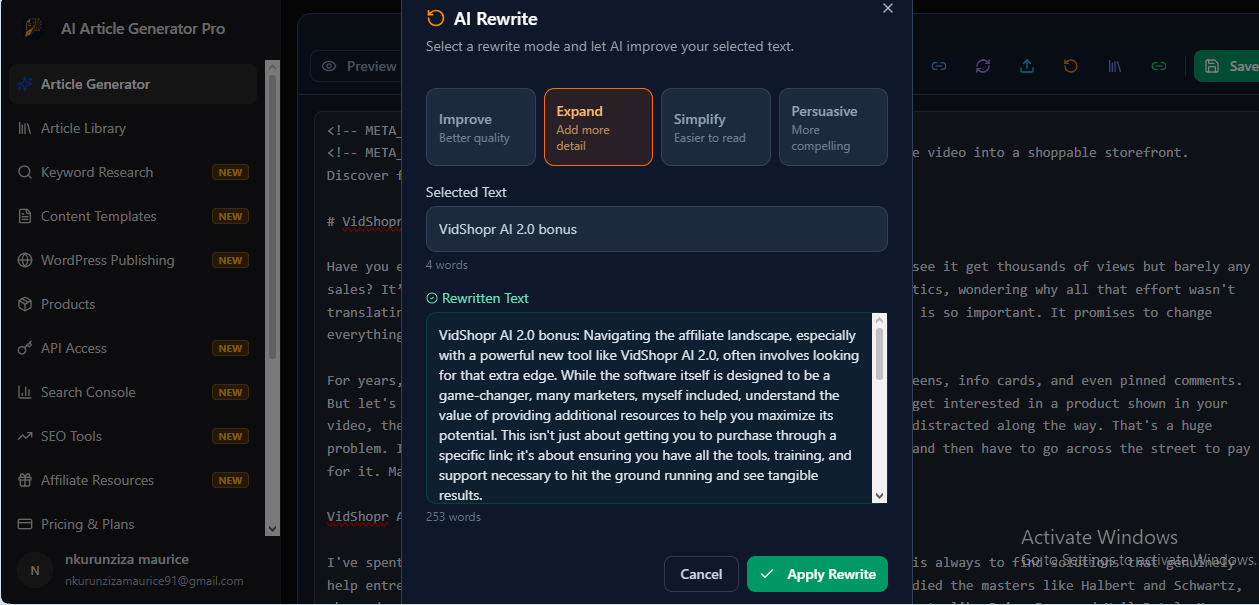
Task: Click the '4 words' count text
Action: click(447, 265)
